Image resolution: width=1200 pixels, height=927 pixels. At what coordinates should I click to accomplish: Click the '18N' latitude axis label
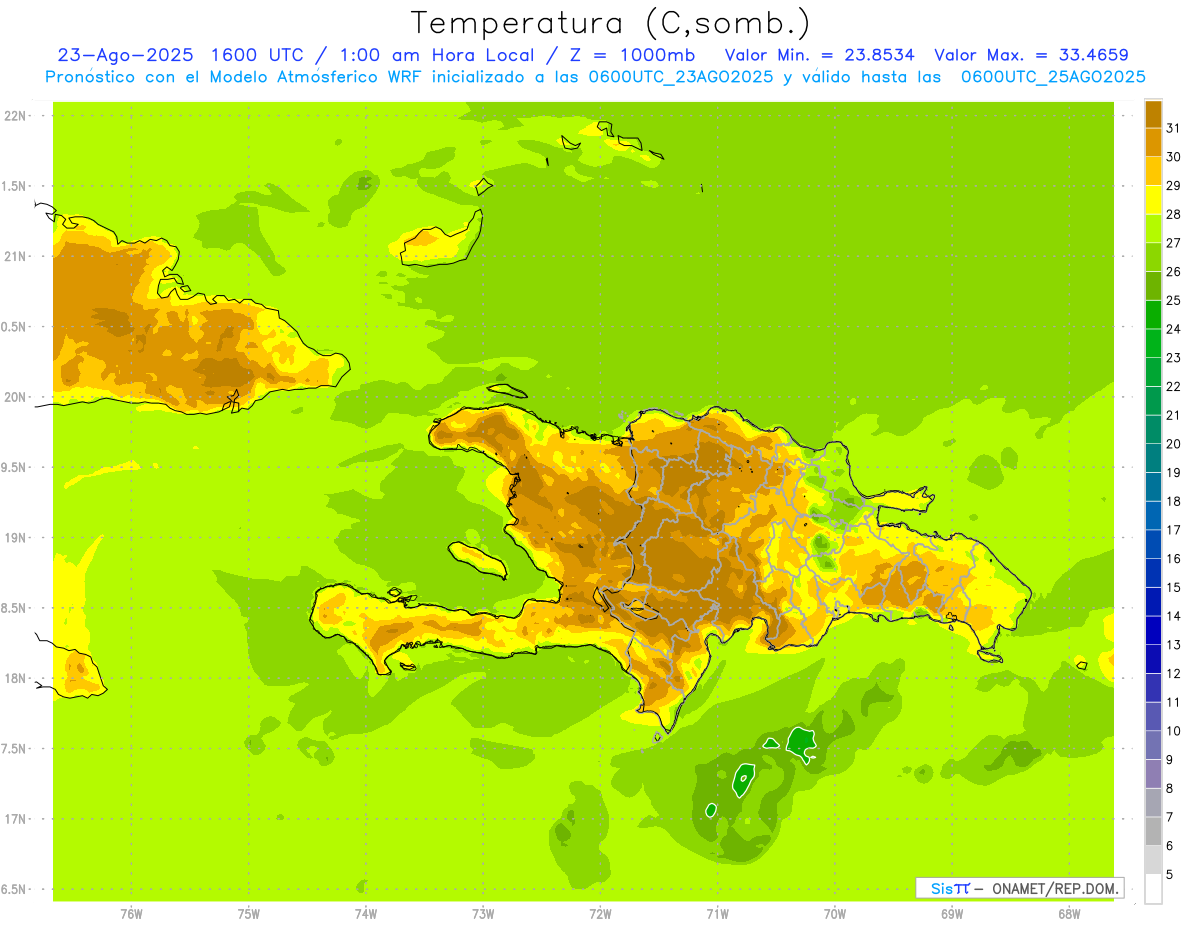point(15,678)
